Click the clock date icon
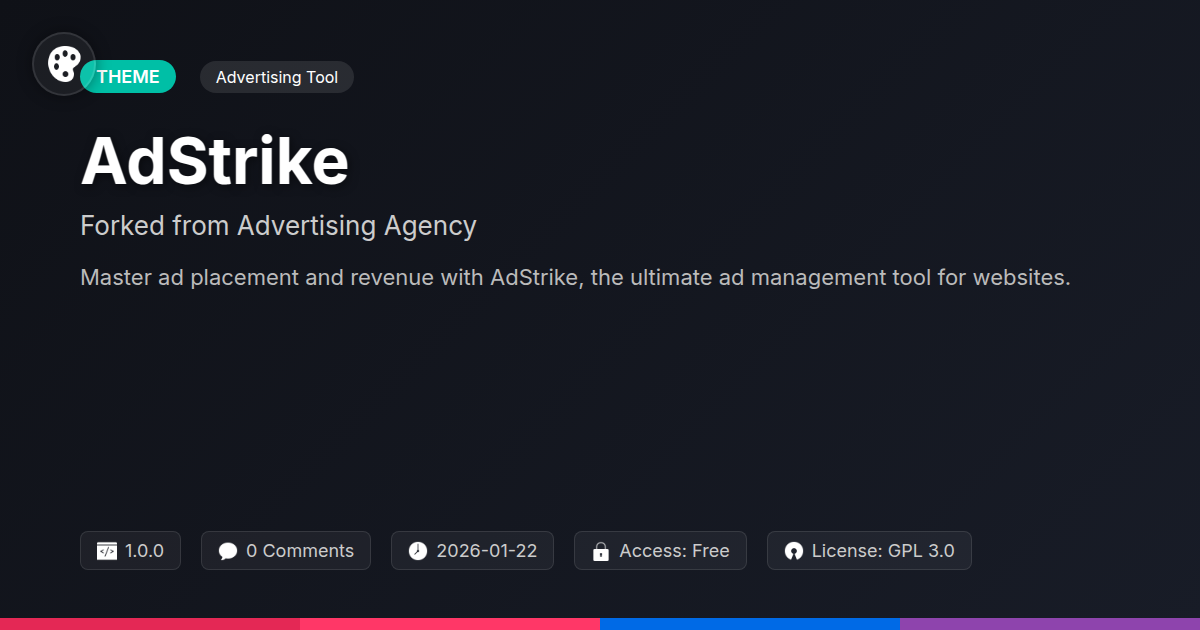1200x630 pixels. click(x=418, y=551)
